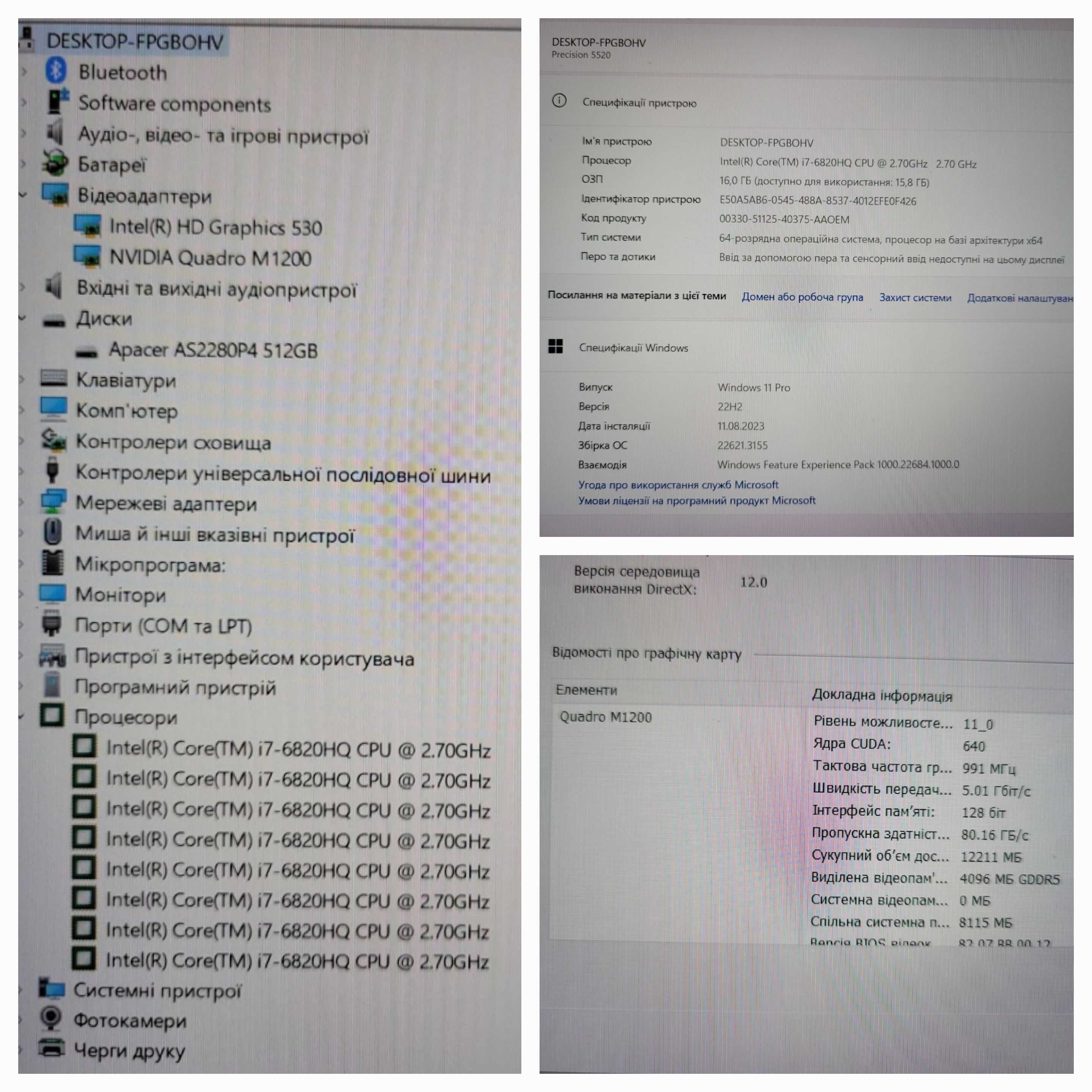
Task: Click the mouse devices icon
Action: coord(53,532)
